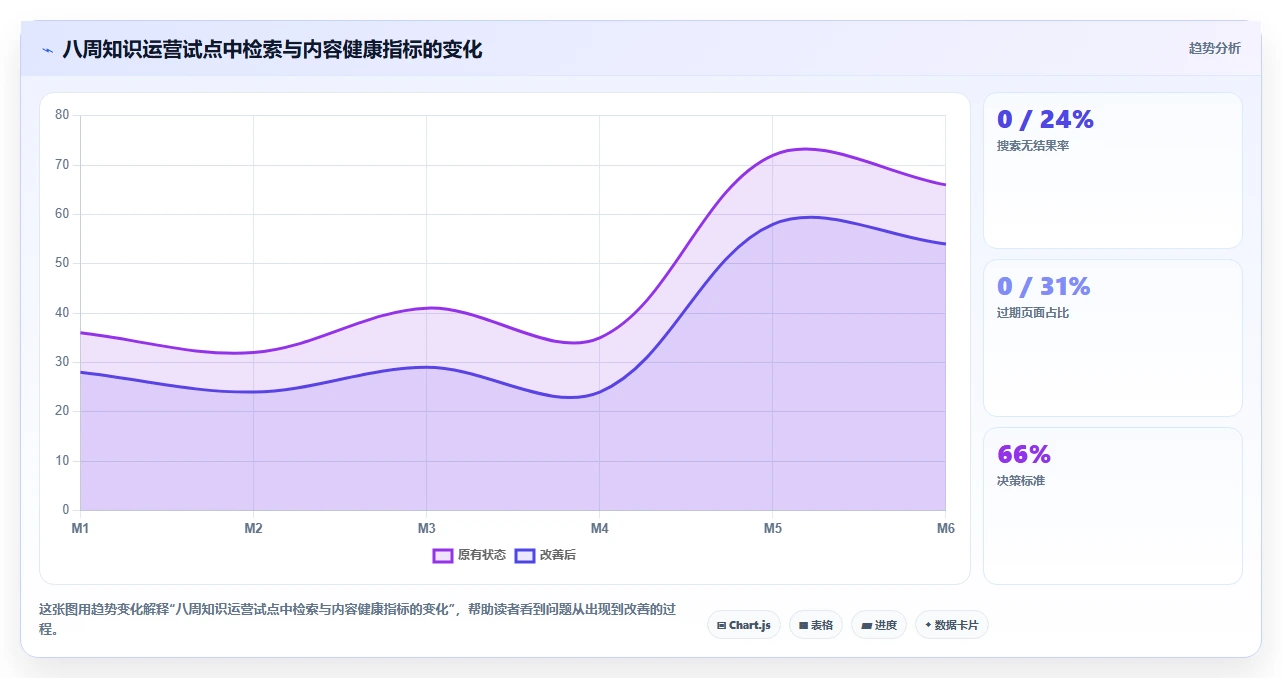Click the 50 y-axis label
This screenshot has height=678, width=1282.
[62, 263]
